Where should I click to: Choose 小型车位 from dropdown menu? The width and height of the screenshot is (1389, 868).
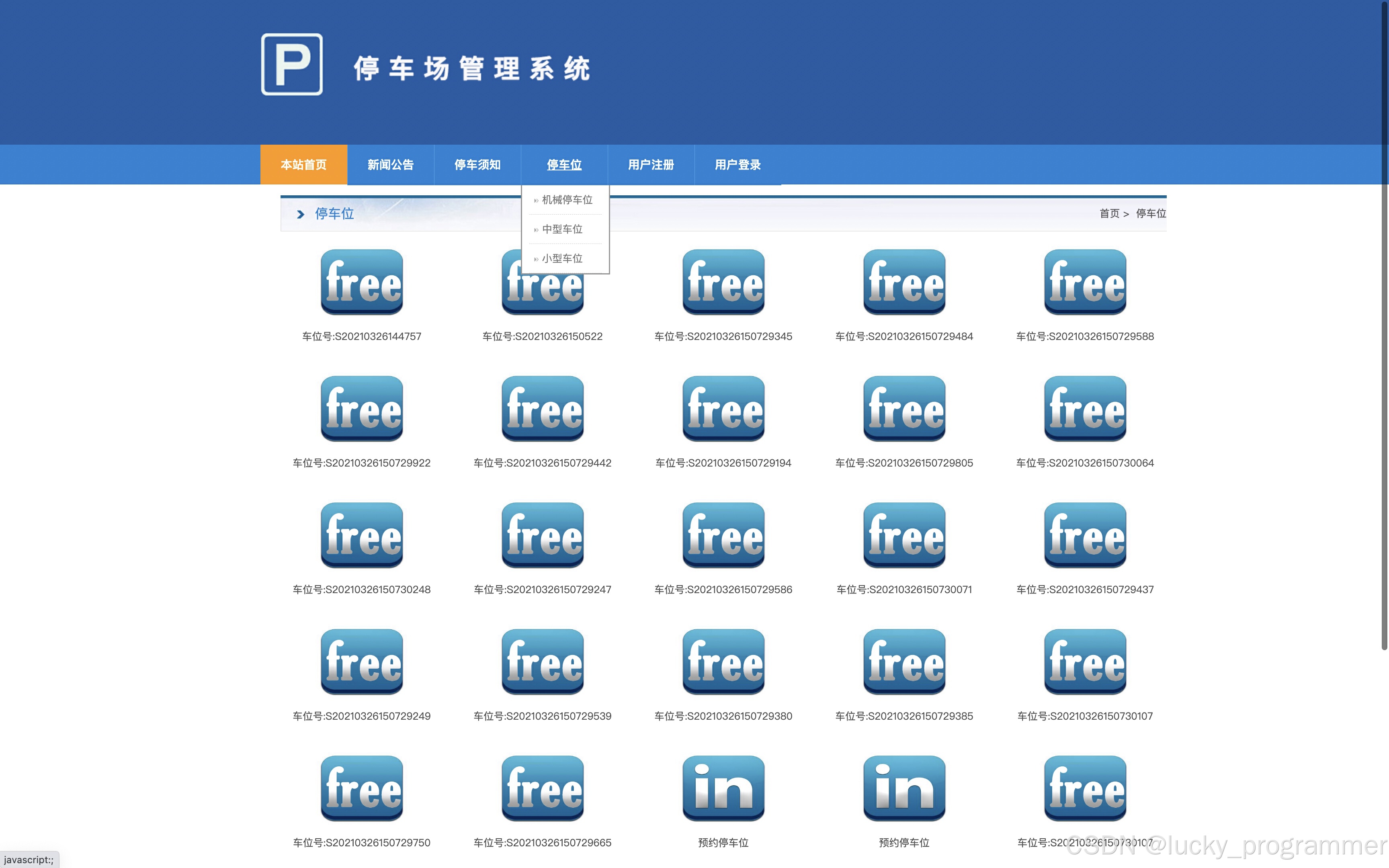pyautogui.click(x=562, y=258)
